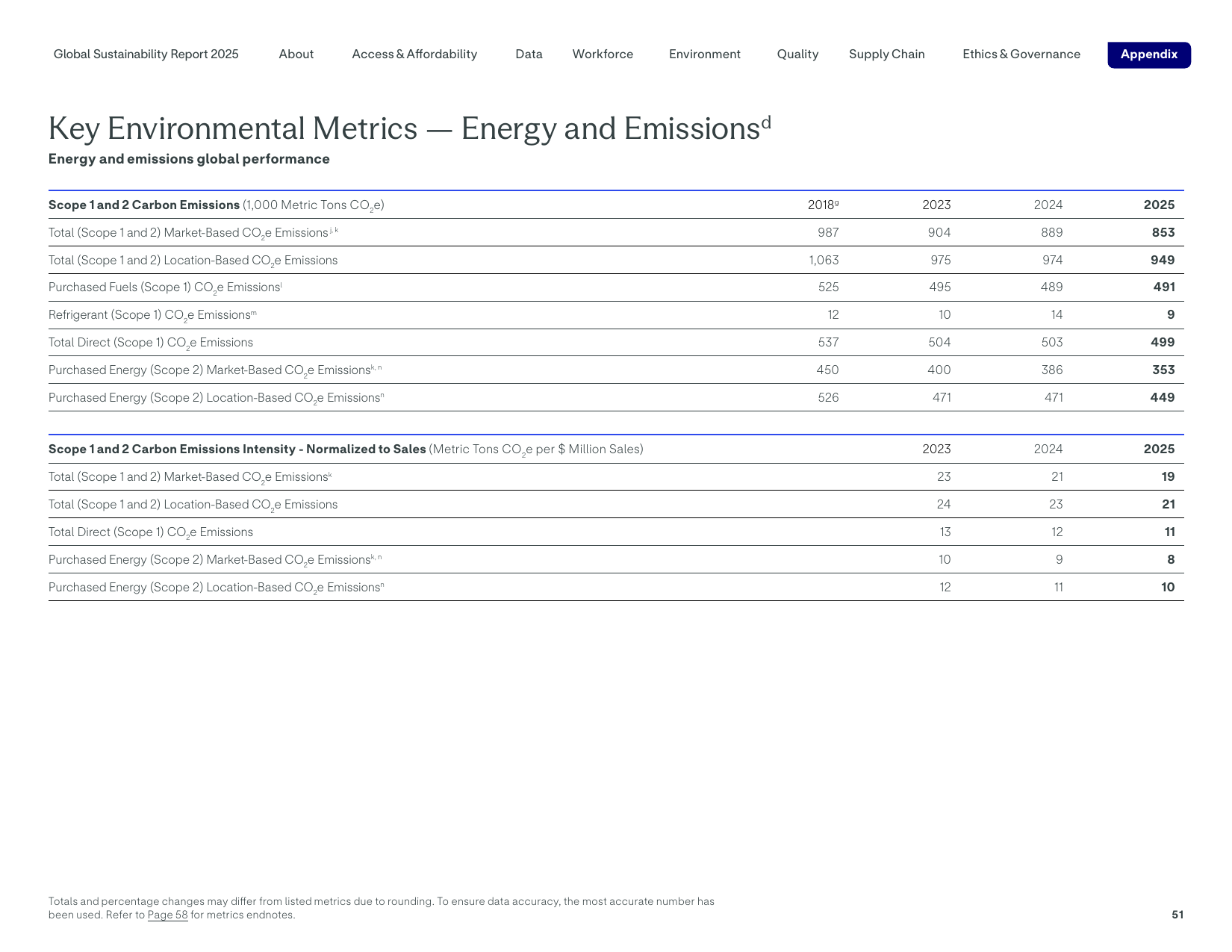Select the Refrigerant (Scope 1) row label
This screenshot has height=952, width=1232.
pos(152,316)
